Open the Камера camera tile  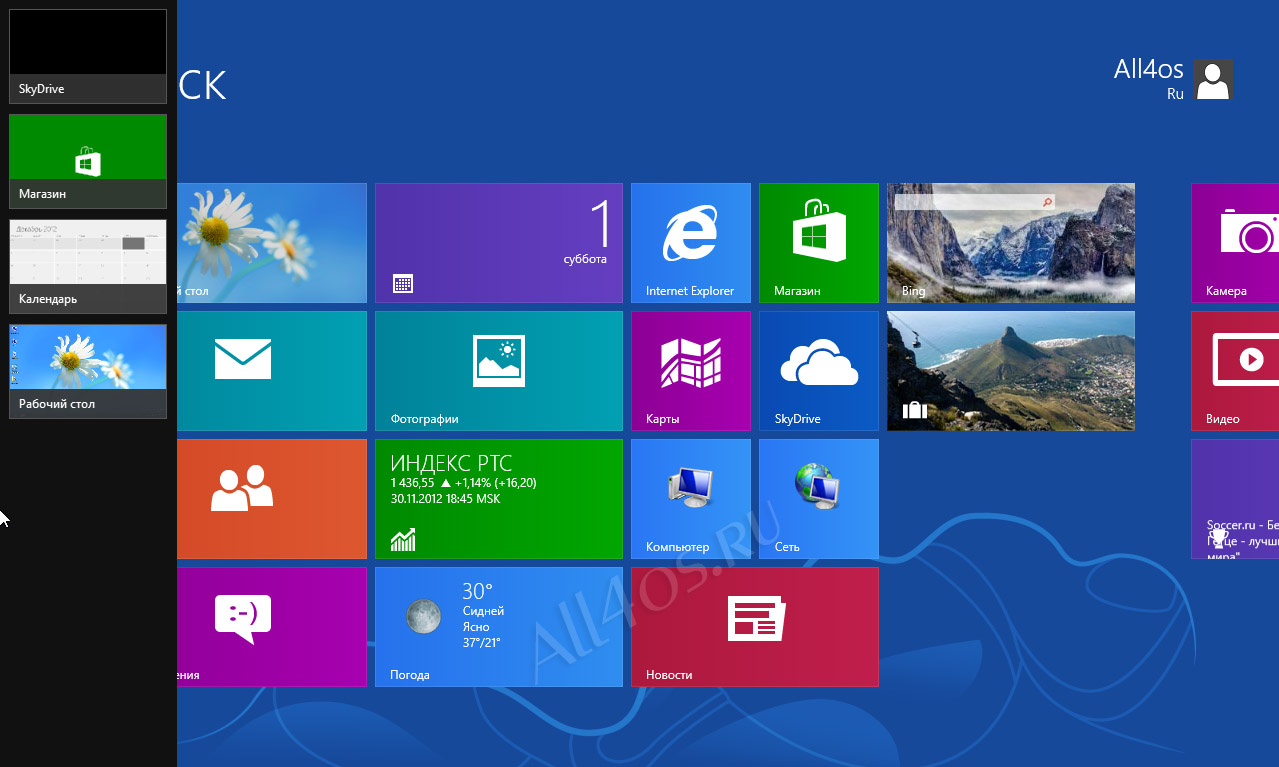(x=1235, y=243)
